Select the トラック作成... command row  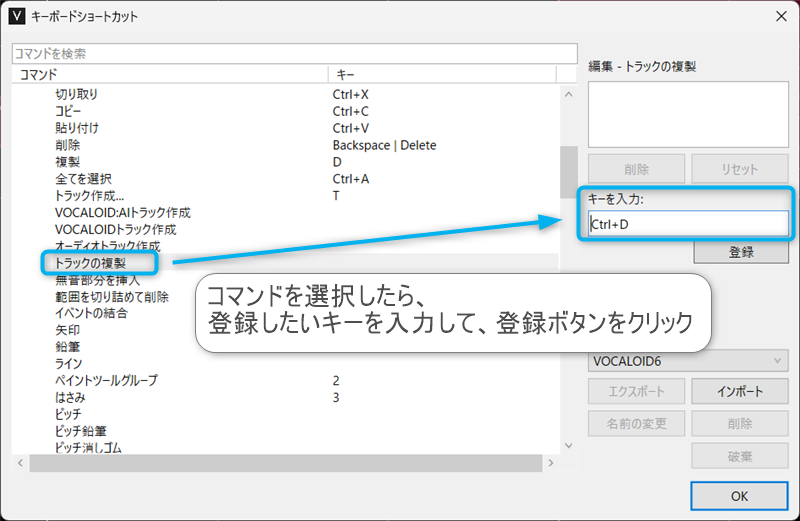pyautogui.click(x=285, y=195)
